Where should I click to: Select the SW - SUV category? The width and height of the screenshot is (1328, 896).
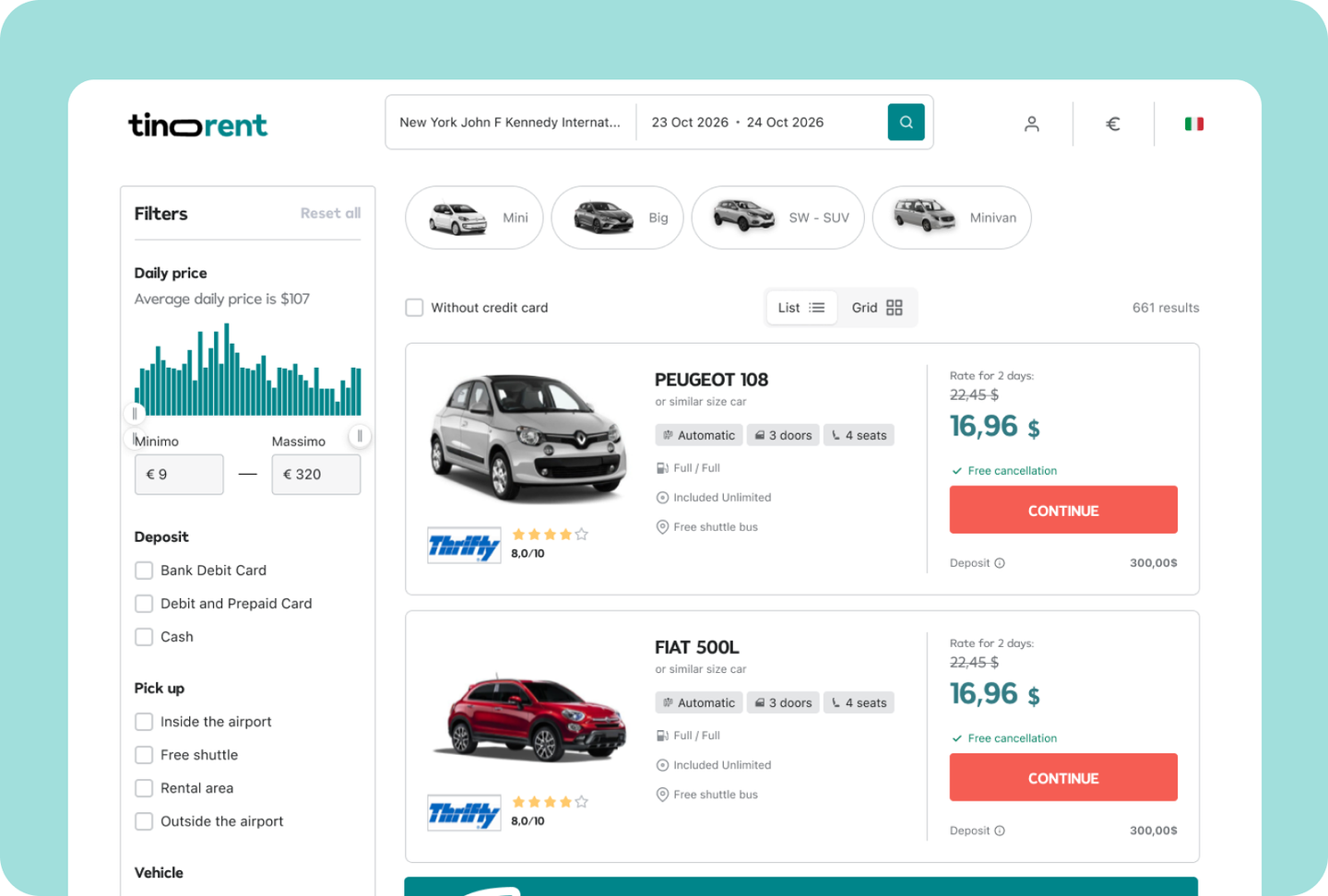[777, 218]
